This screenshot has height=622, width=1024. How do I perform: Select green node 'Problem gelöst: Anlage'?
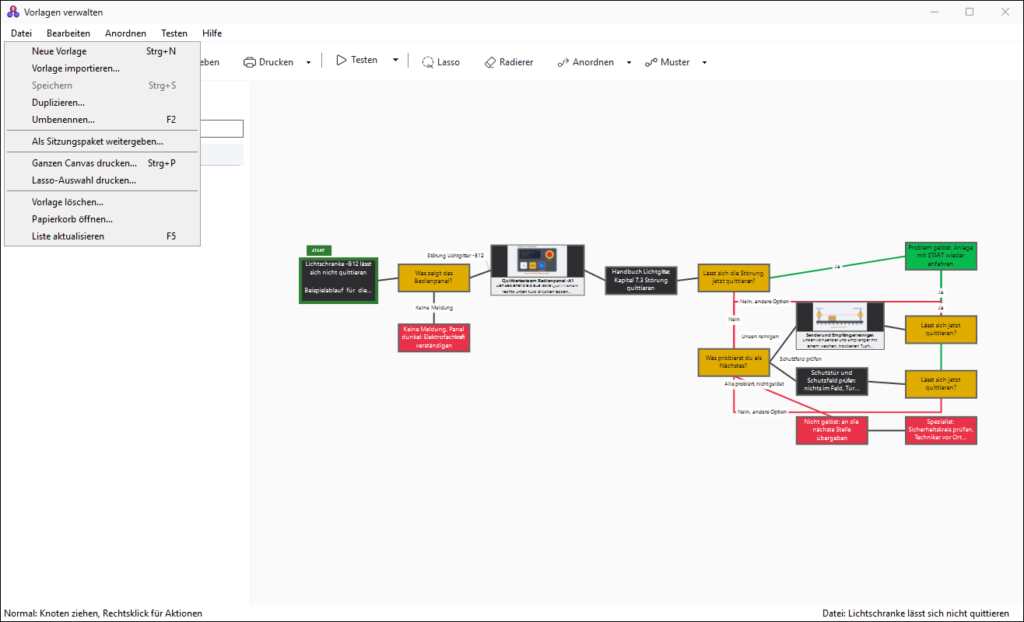(940, 255)
